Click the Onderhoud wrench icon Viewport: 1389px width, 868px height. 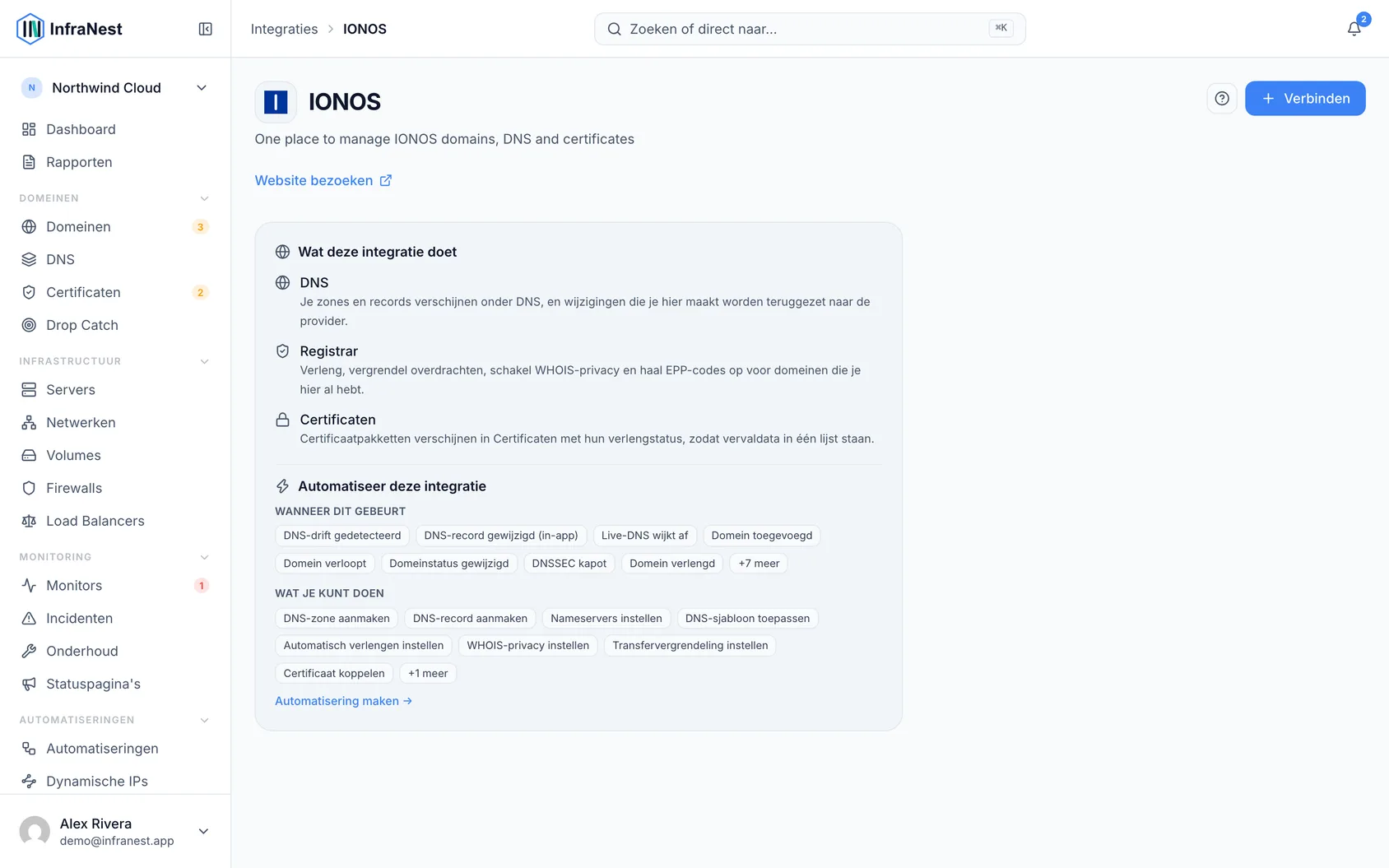pyautogui.click(x=29, y=651)
